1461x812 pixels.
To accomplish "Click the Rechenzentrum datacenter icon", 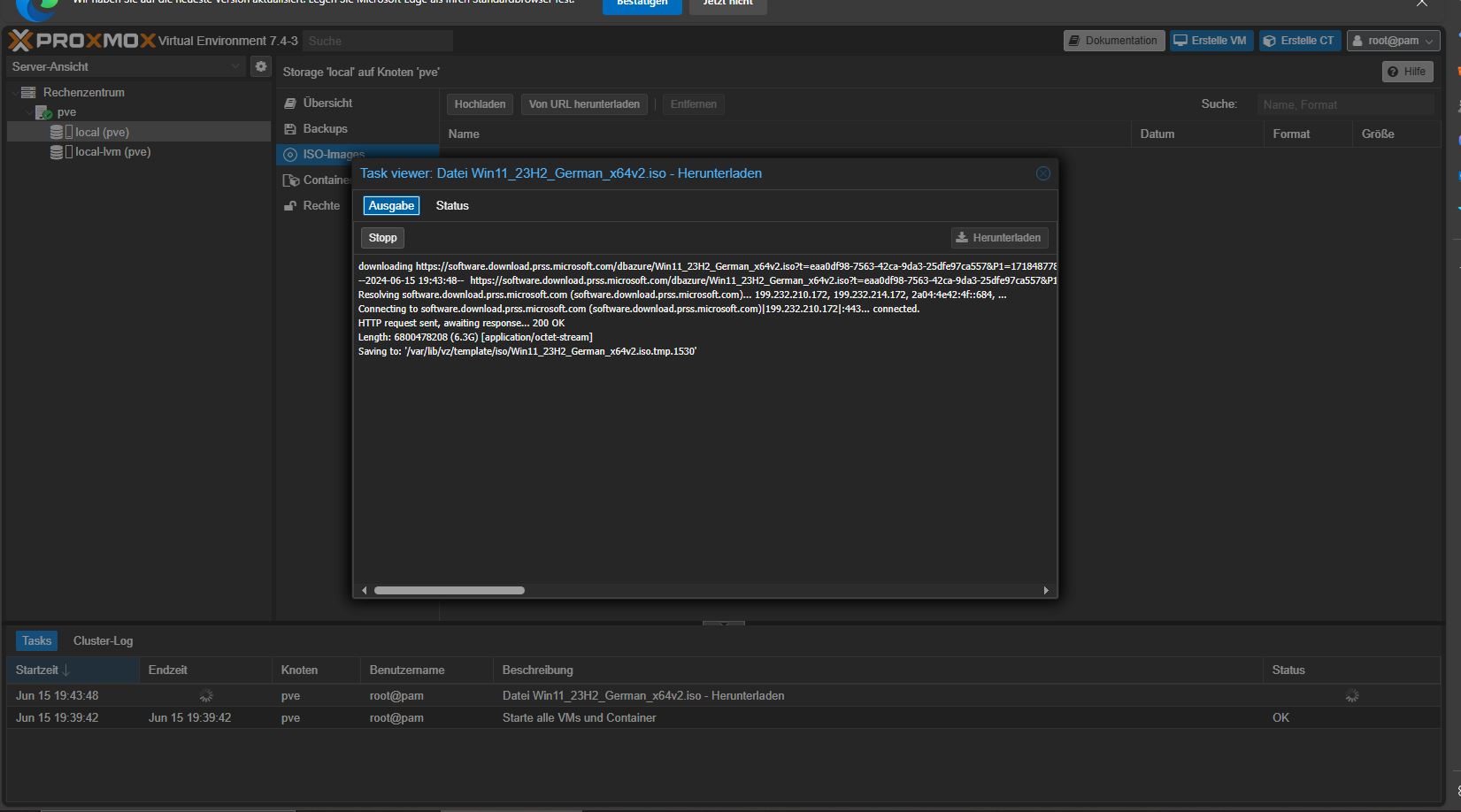I will (28, 92).
